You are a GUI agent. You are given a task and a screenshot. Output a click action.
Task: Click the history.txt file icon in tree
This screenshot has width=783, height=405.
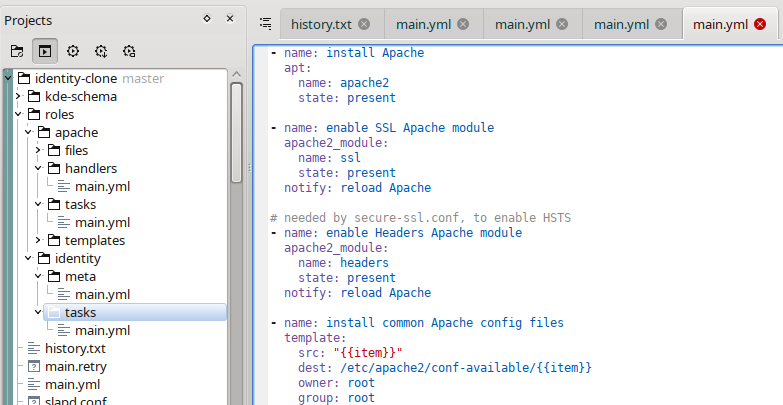coord(33,348)
